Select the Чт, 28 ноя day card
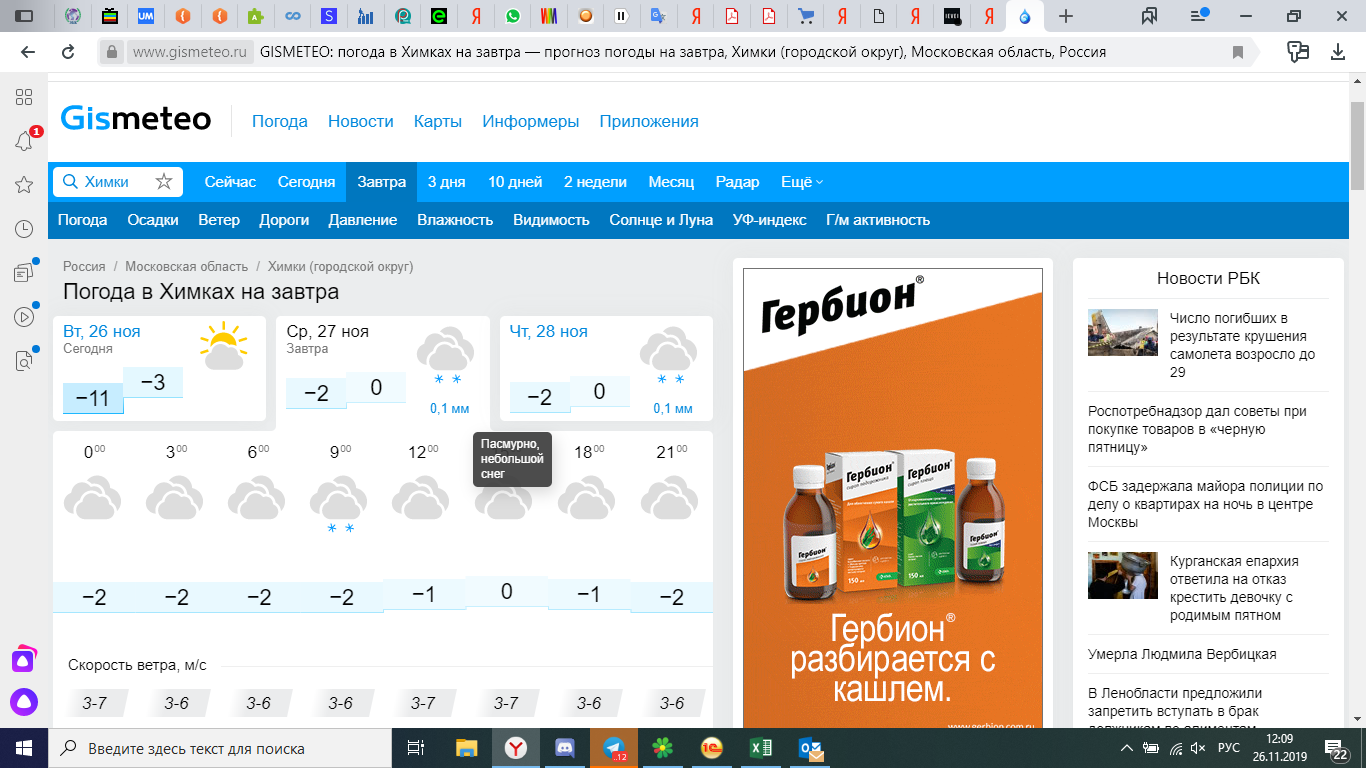1366x768 pixels. tap(606, 368)
